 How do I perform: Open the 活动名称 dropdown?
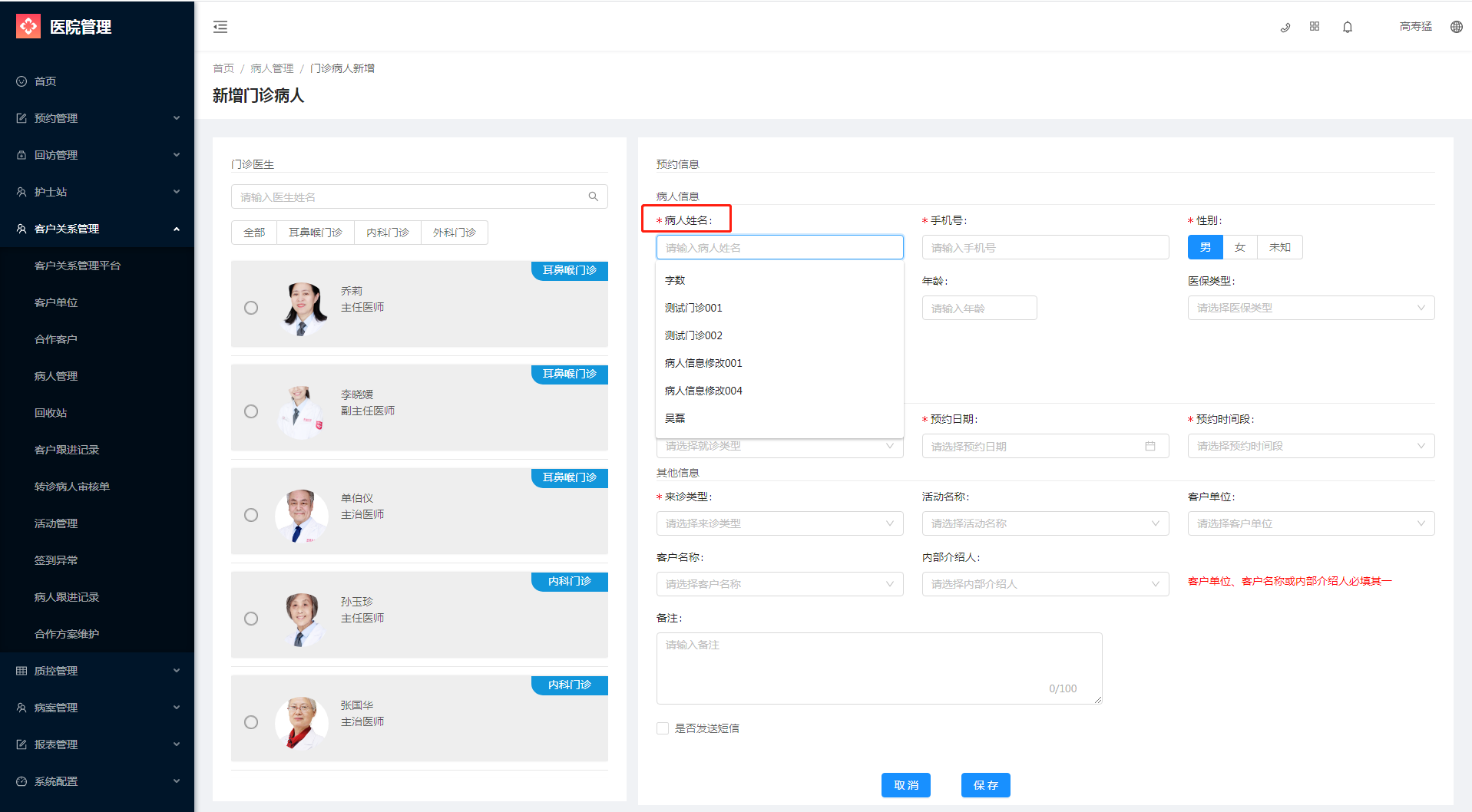1046,523
